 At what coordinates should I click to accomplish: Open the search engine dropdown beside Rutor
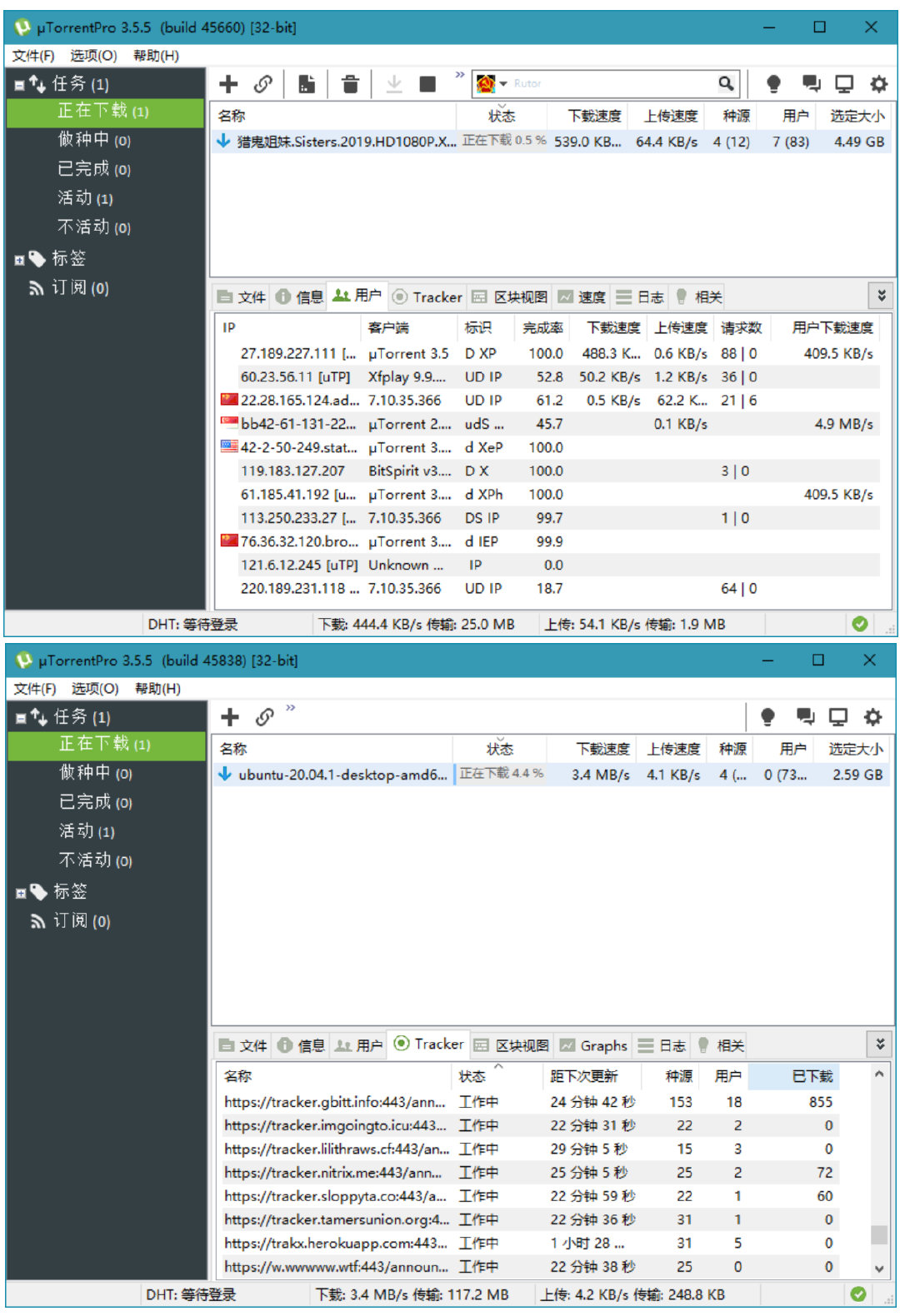point(503,84)
